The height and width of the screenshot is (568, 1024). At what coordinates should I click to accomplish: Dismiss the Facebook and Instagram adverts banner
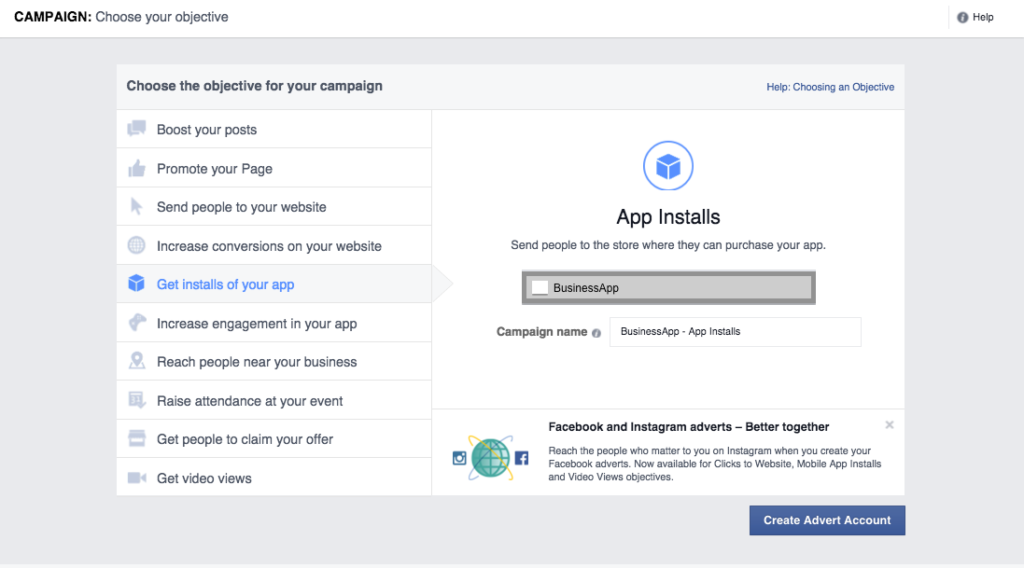tap(889, 425)
